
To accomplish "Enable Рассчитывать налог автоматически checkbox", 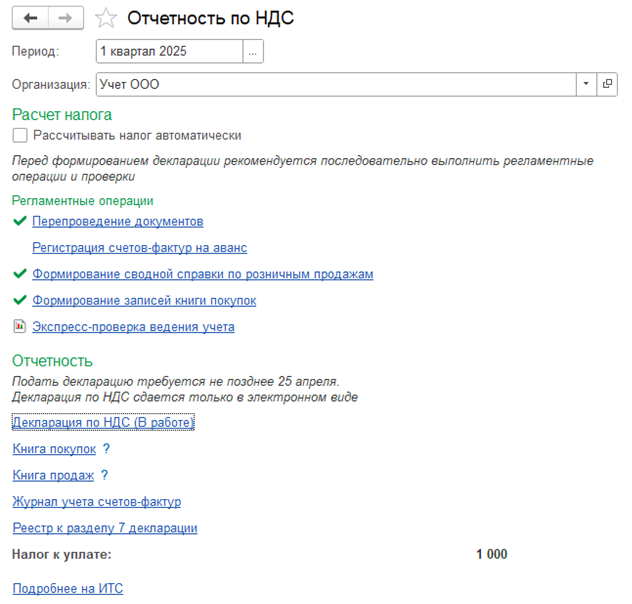I will click(20, 135).
